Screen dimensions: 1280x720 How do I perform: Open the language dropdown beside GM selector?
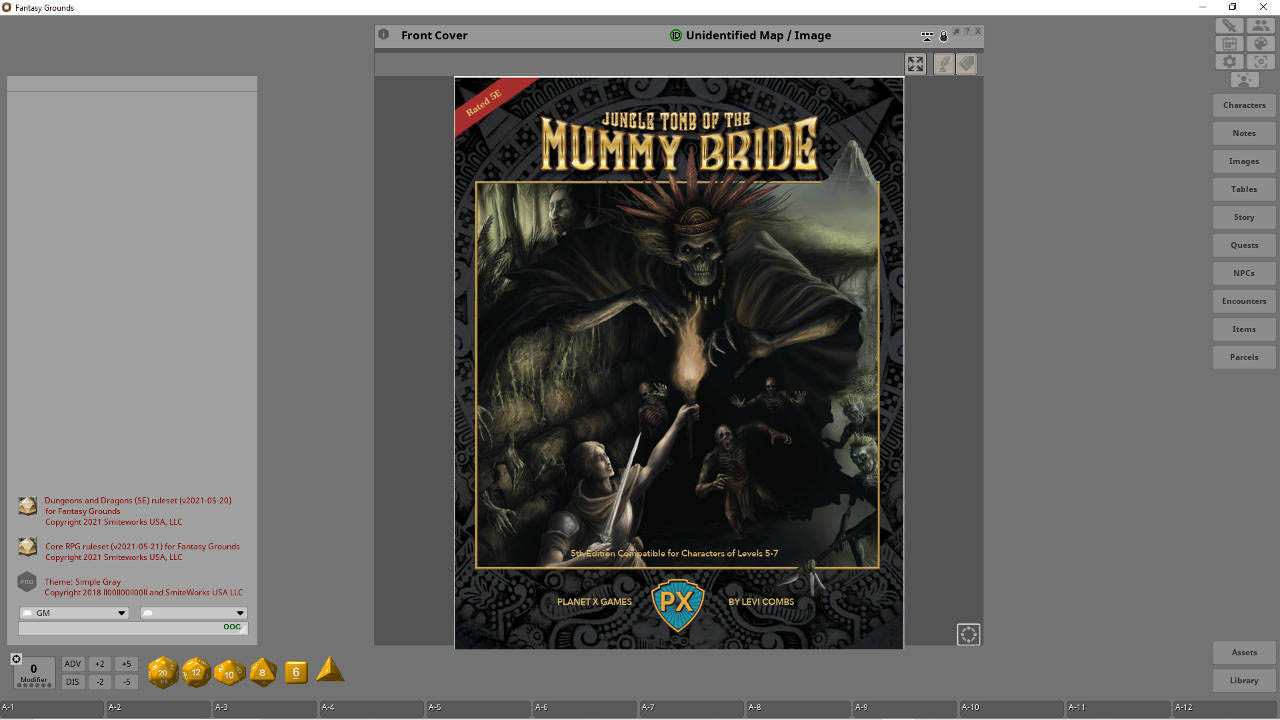193,612
